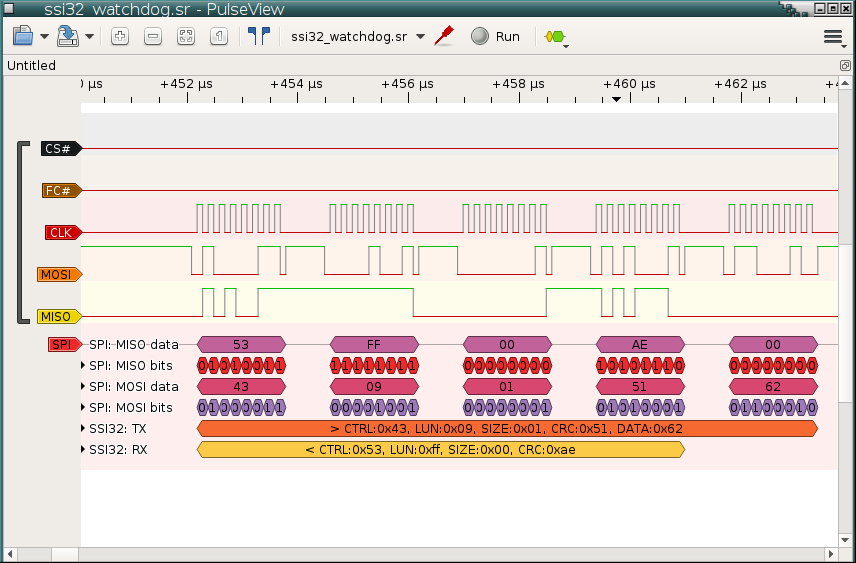The image size is (856, 563).
Task: Expand the SPI: MOSI bits row
Action: [x=83, y=407]
